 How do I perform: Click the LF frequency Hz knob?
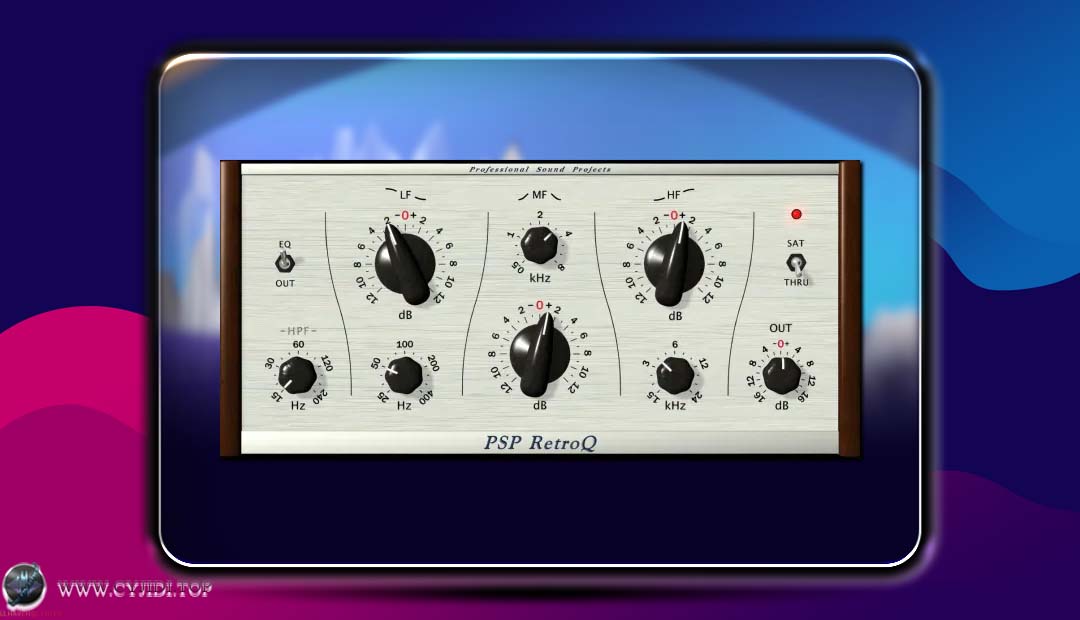[404, 375]
